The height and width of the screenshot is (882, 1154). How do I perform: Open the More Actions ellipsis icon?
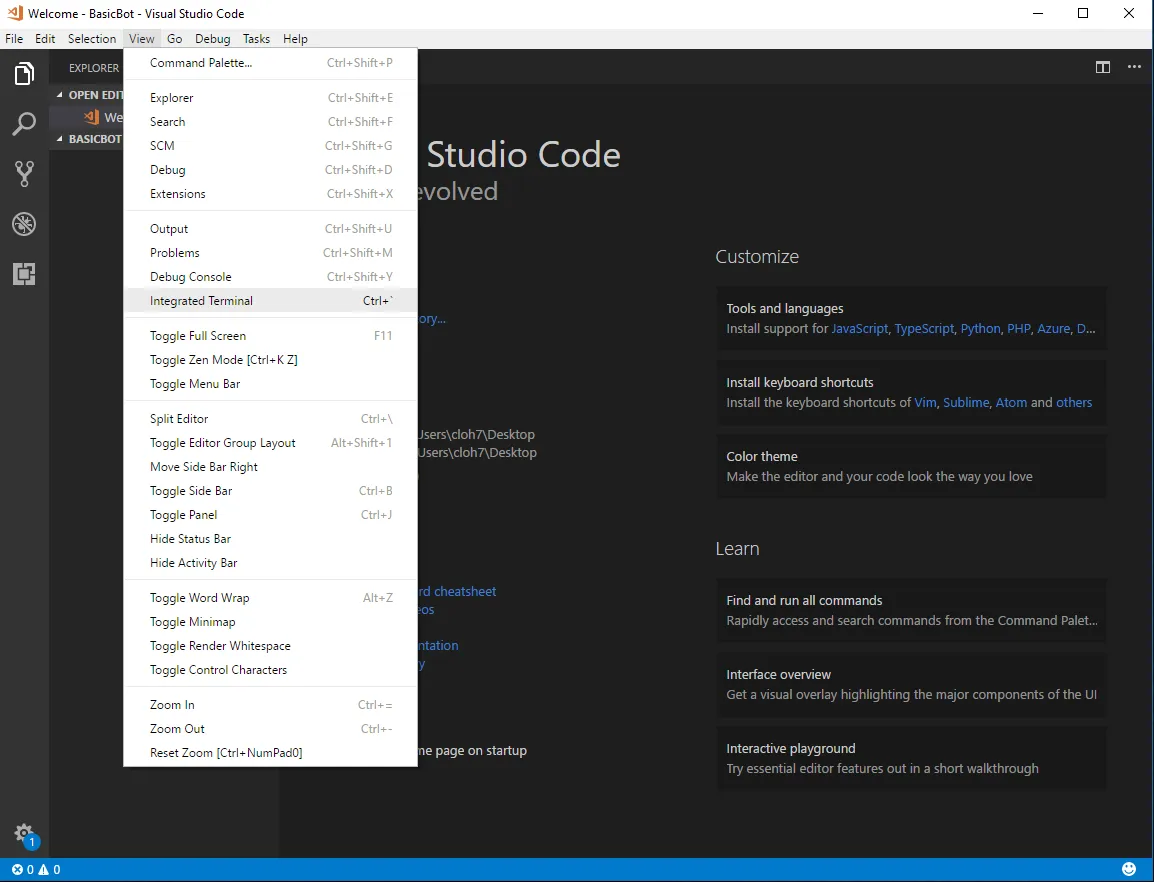[x=1134, y=67]
